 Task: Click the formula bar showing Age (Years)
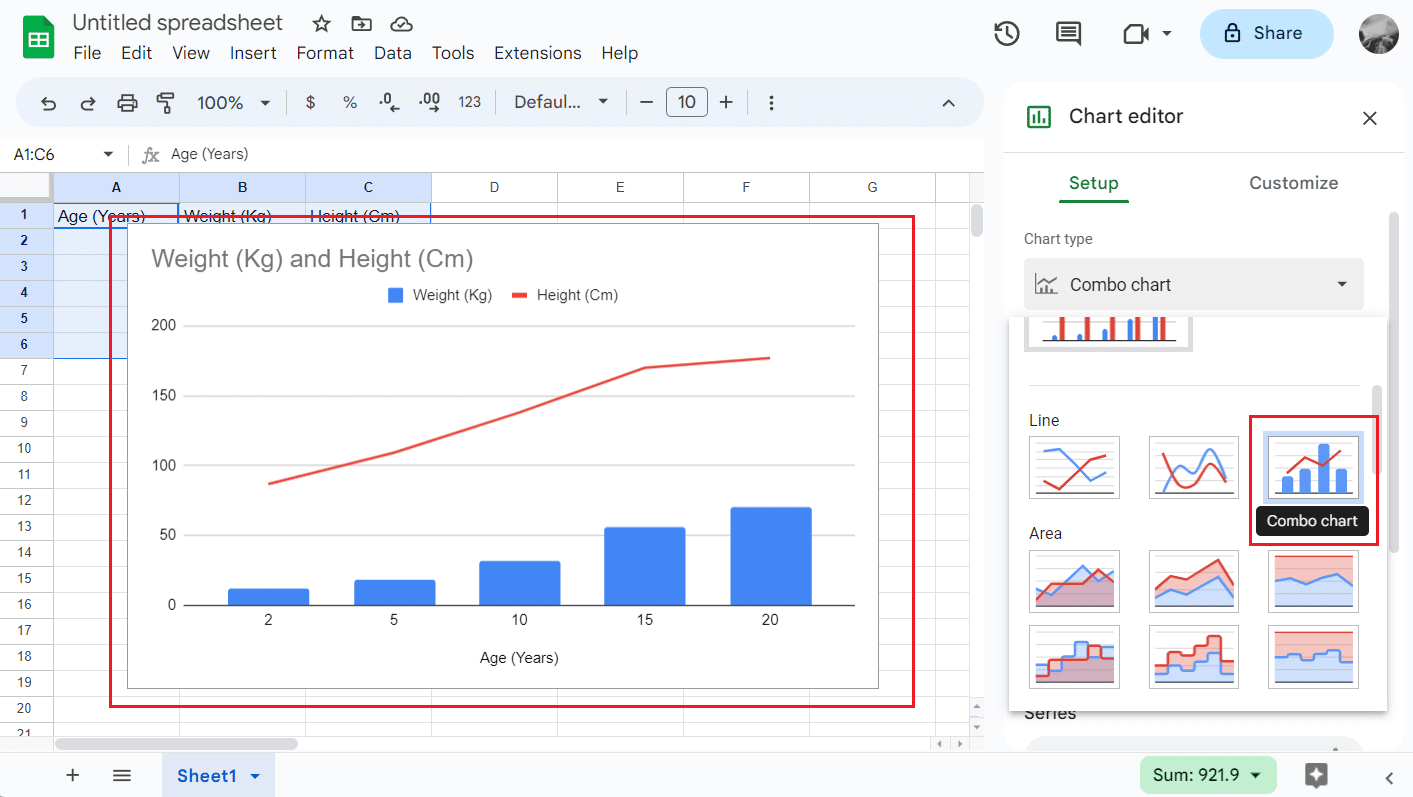(x=570, y=154)
